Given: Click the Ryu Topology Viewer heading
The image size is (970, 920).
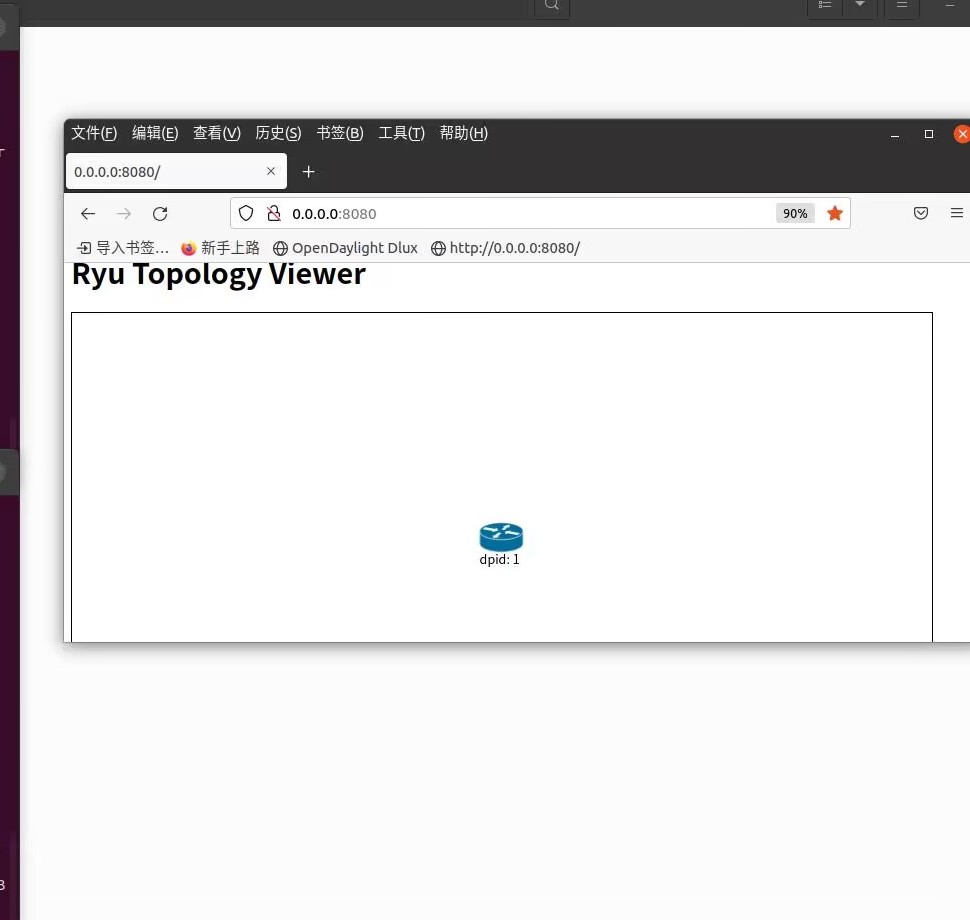Looking at the screenshot, I should [218, 274].
